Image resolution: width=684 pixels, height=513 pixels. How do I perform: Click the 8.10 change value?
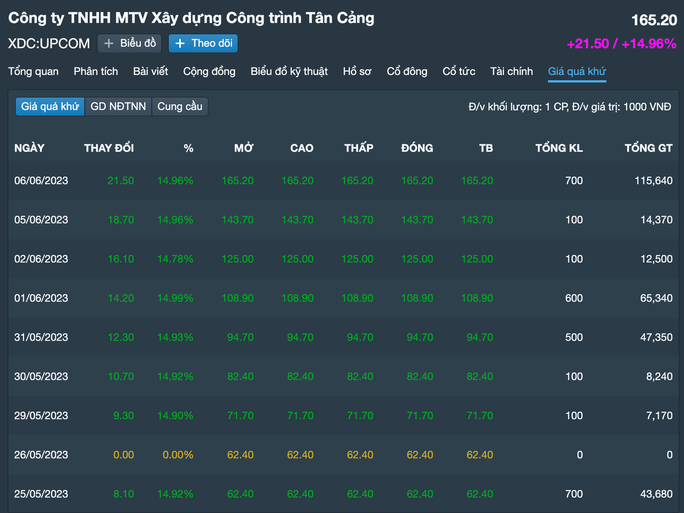click(123, 494)
